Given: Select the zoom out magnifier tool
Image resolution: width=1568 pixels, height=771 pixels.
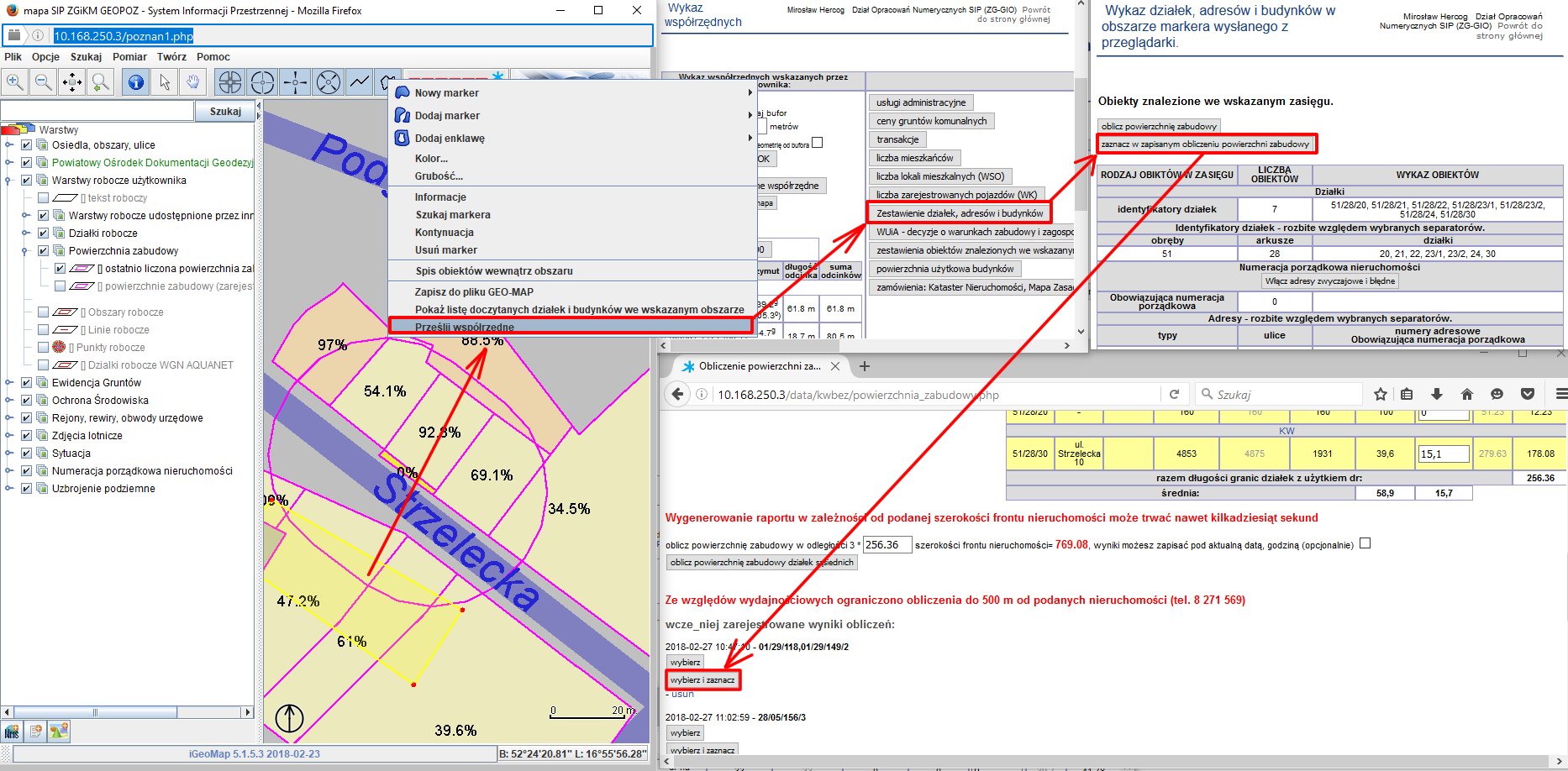Looking at the screenshot, I should pos(44,81).
